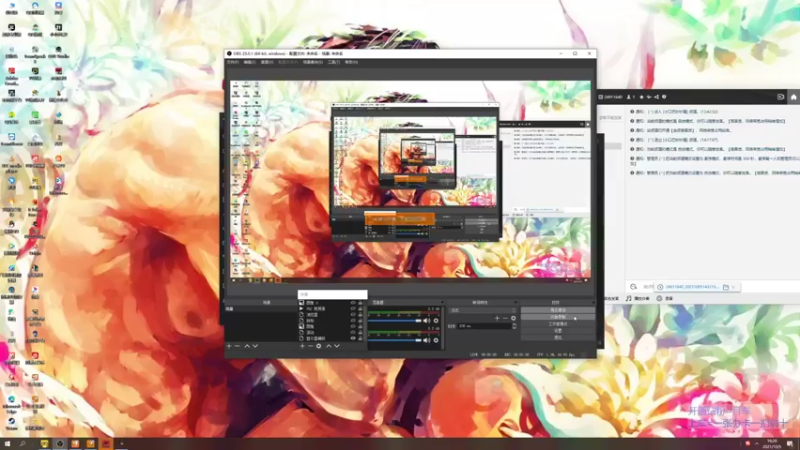Image resolution: width=800 pixels, height=450 pixels.
Task: Remove the selected source with the minus icon
Action: click(310, 346)
